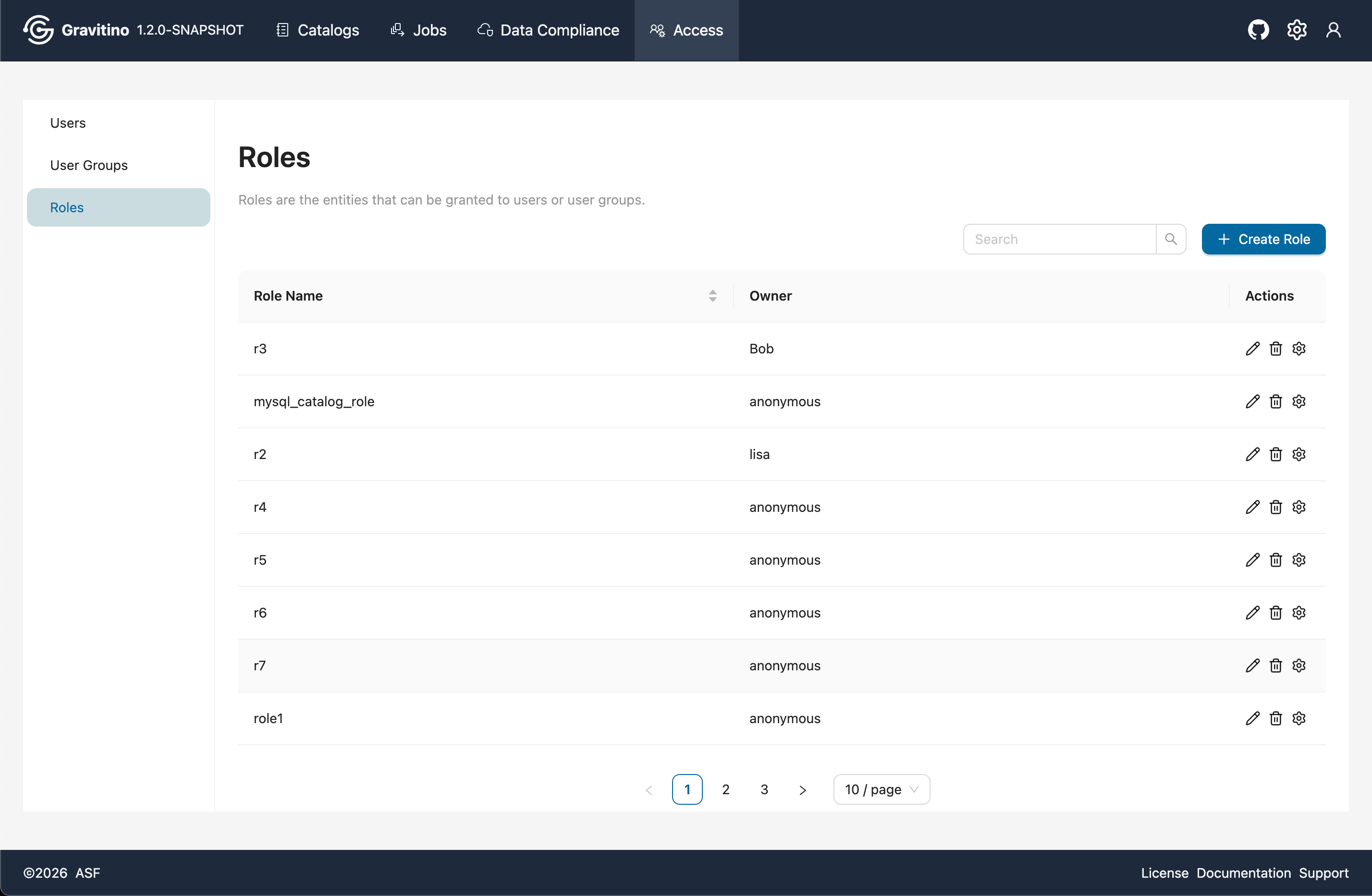Open the Catalogs navigation tab
Image resolution: width=1372 pixels, height=896 pixels.
(x=316, y=30)
